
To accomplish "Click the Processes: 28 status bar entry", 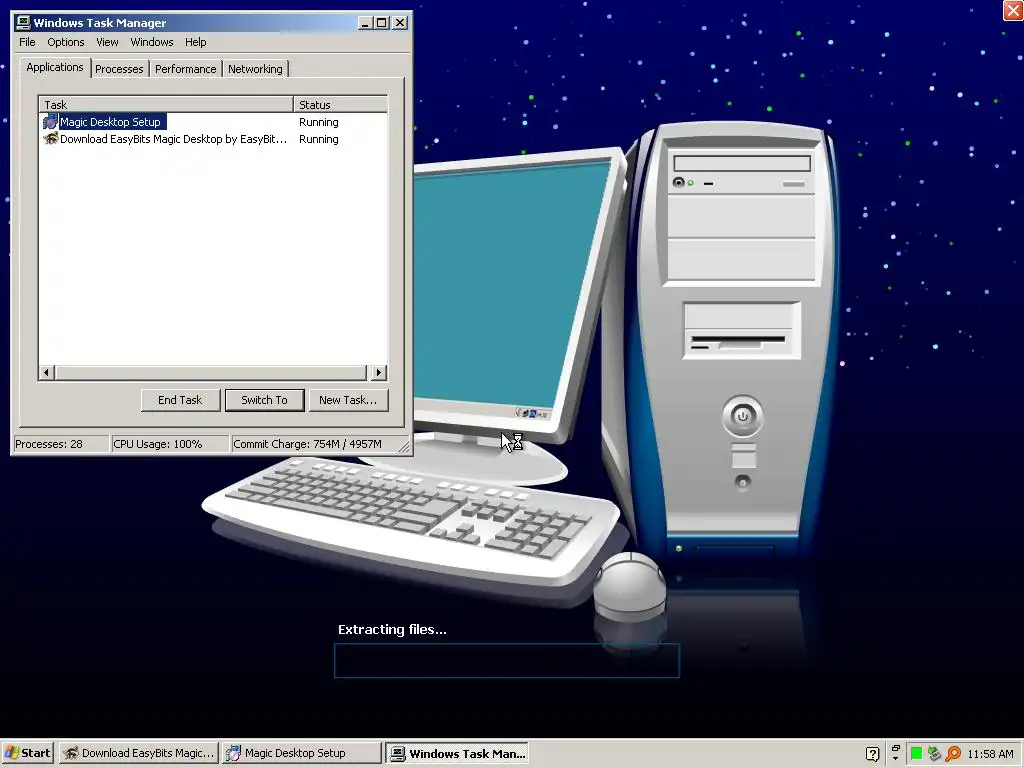I will click(x=61, y=444).
